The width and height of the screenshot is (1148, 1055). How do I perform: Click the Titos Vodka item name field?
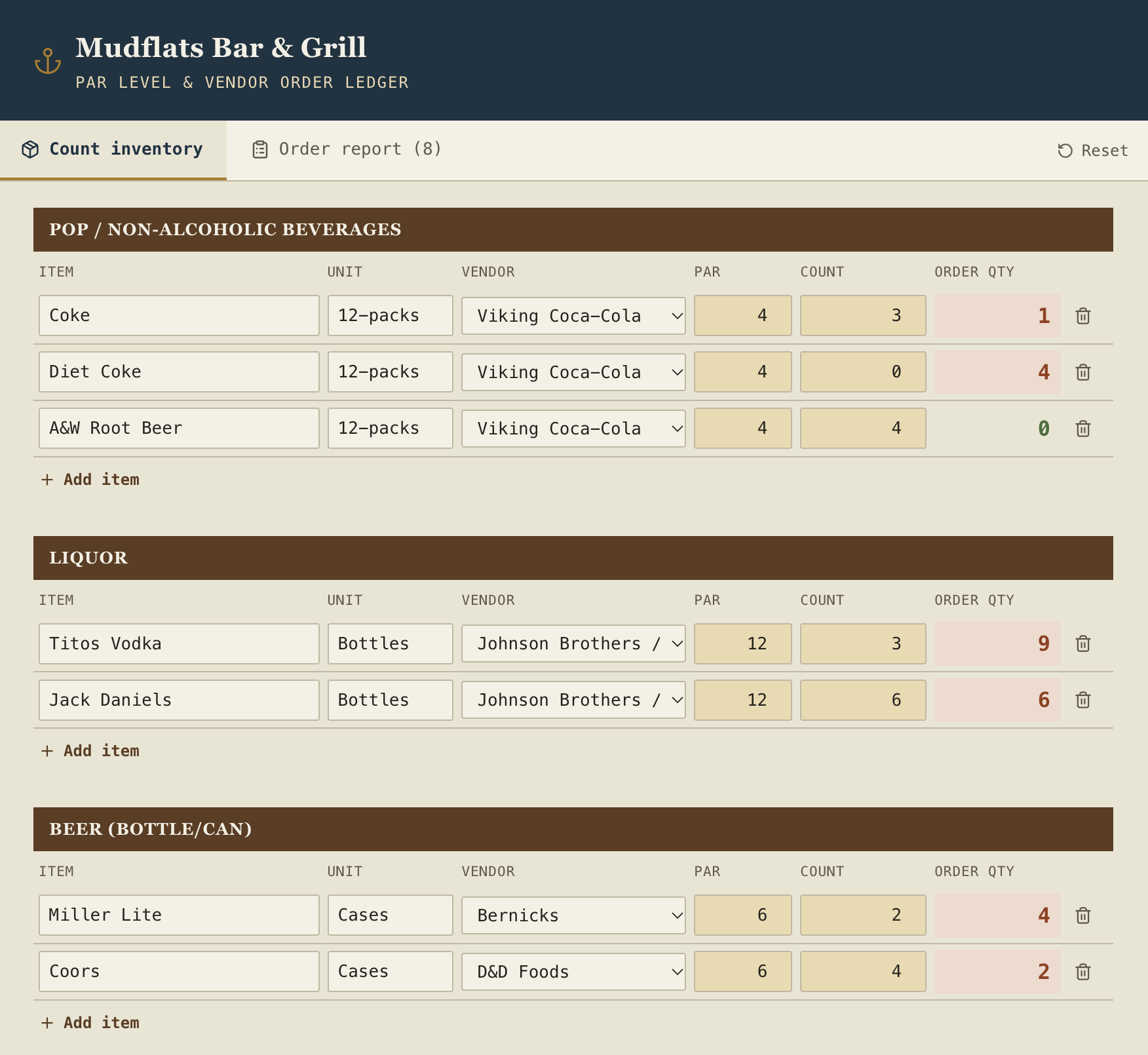(x=179, y=643)
